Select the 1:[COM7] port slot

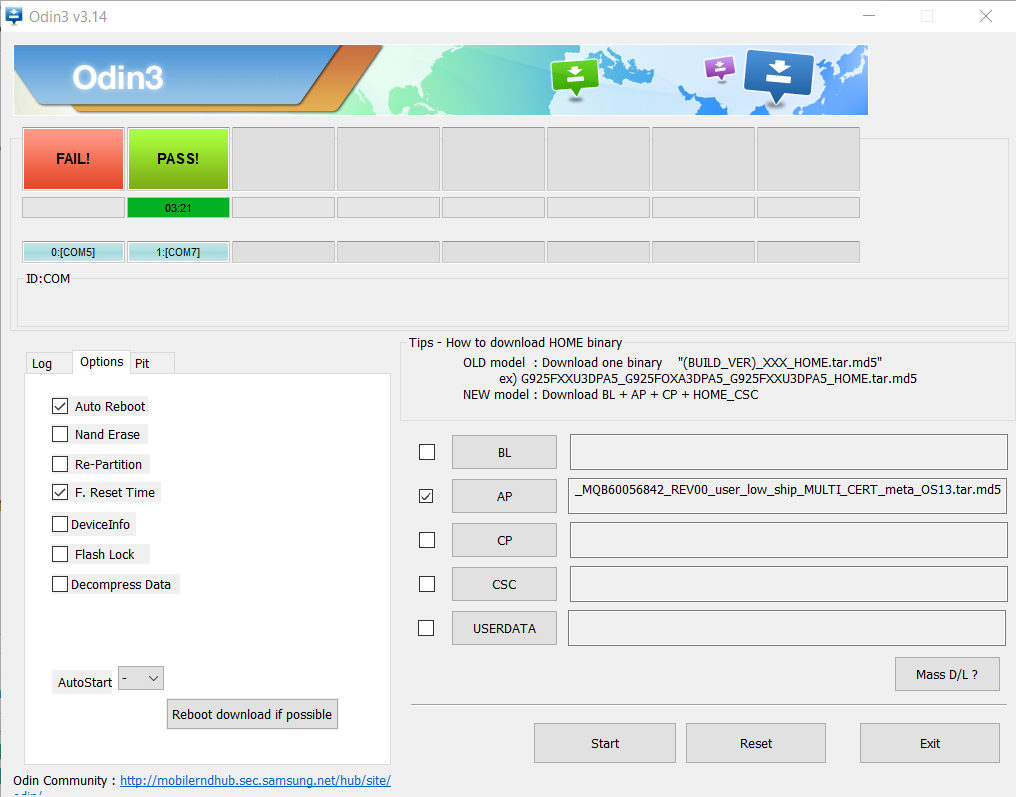[x=178, y=252]
